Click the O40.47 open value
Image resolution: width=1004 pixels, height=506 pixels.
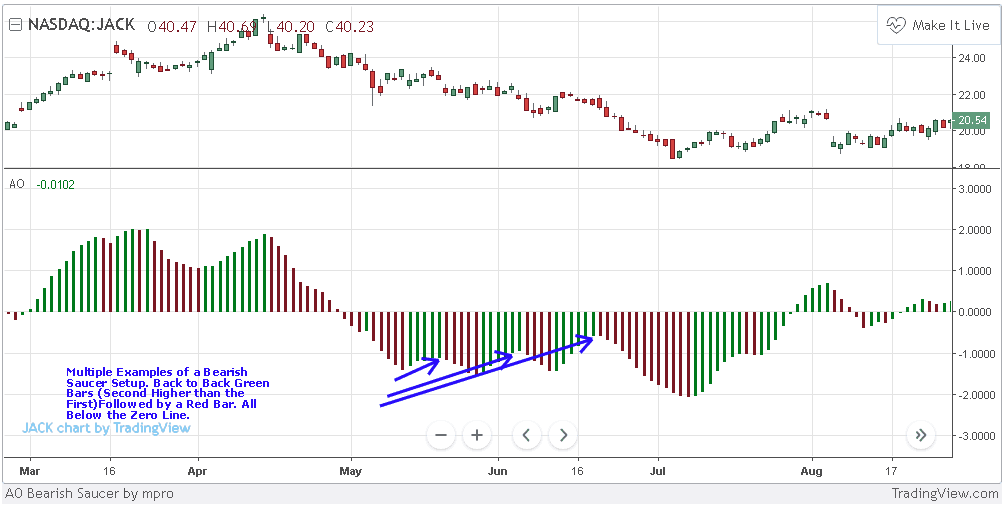171,26
